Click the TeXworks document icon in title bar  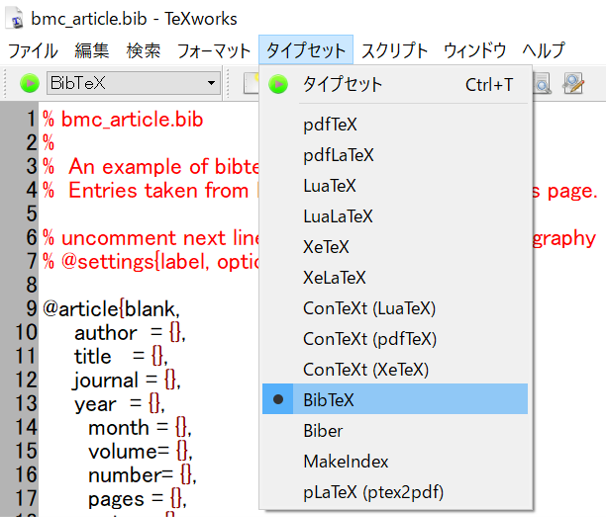click(x=15, y=20)
